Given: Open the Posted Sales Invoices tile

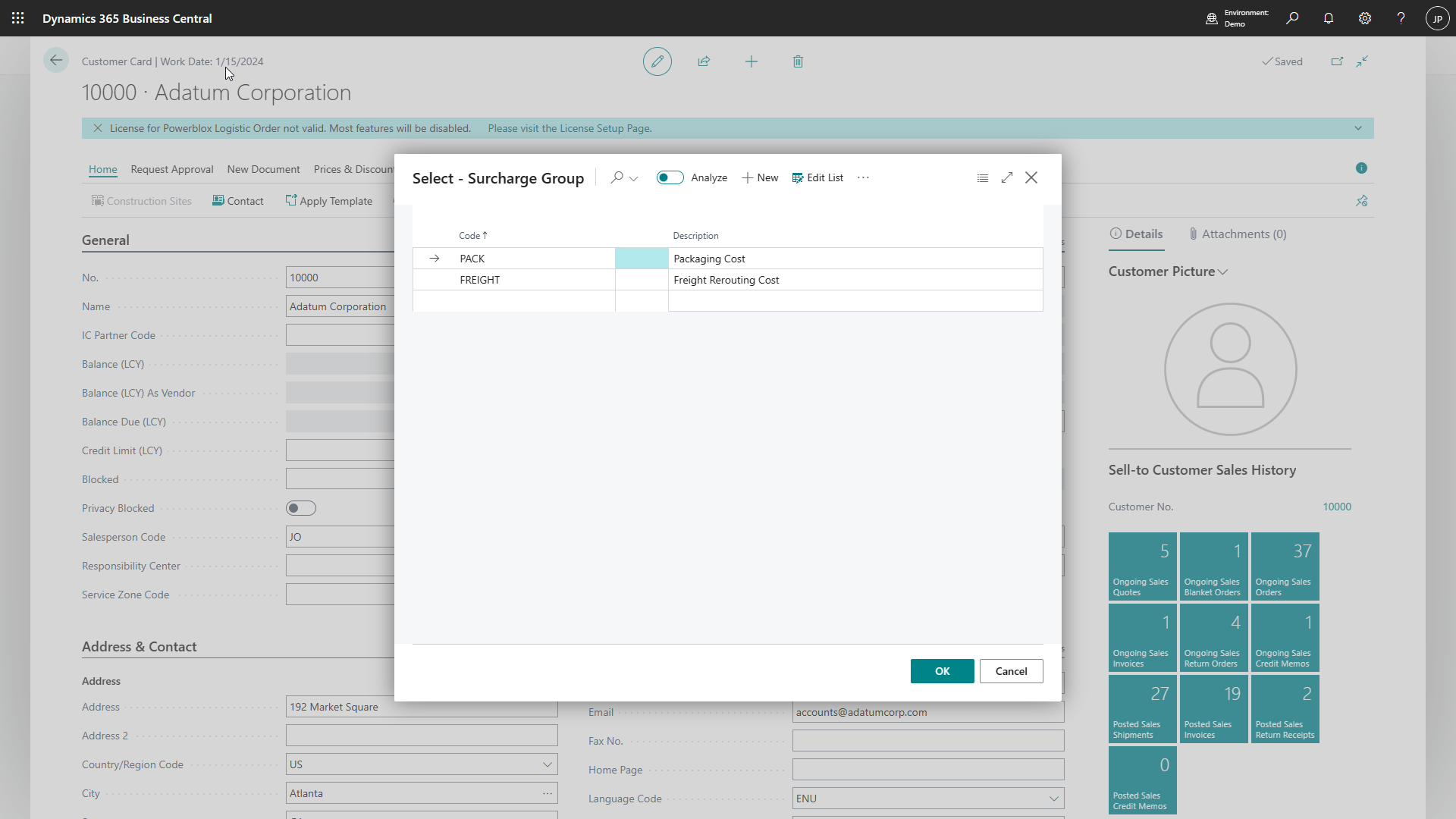Looking at the screenshot, I should 1214,709.
